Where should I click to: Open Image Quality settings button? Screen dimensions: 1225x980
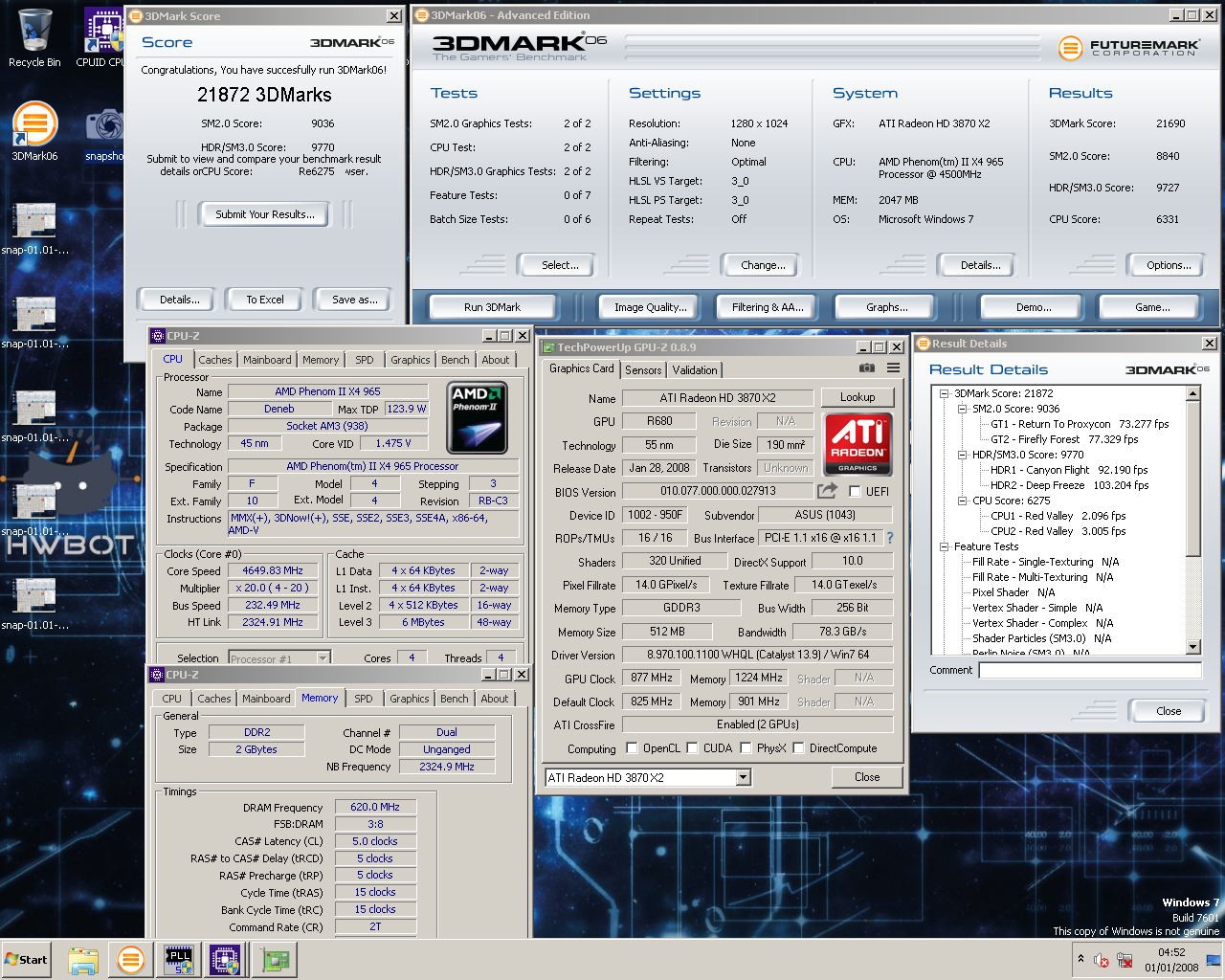coord(651,307)
